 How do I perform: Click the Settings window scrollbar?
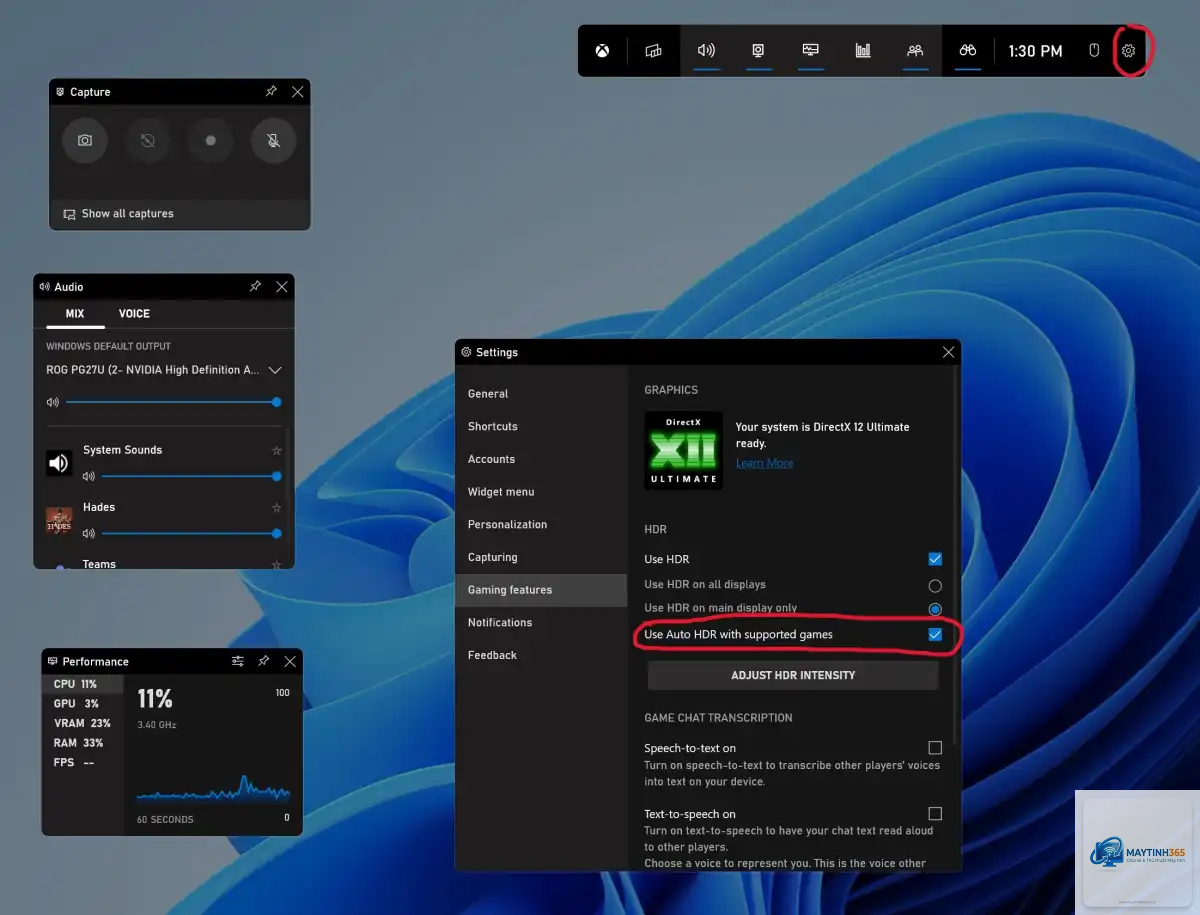[x=957, y=555]
